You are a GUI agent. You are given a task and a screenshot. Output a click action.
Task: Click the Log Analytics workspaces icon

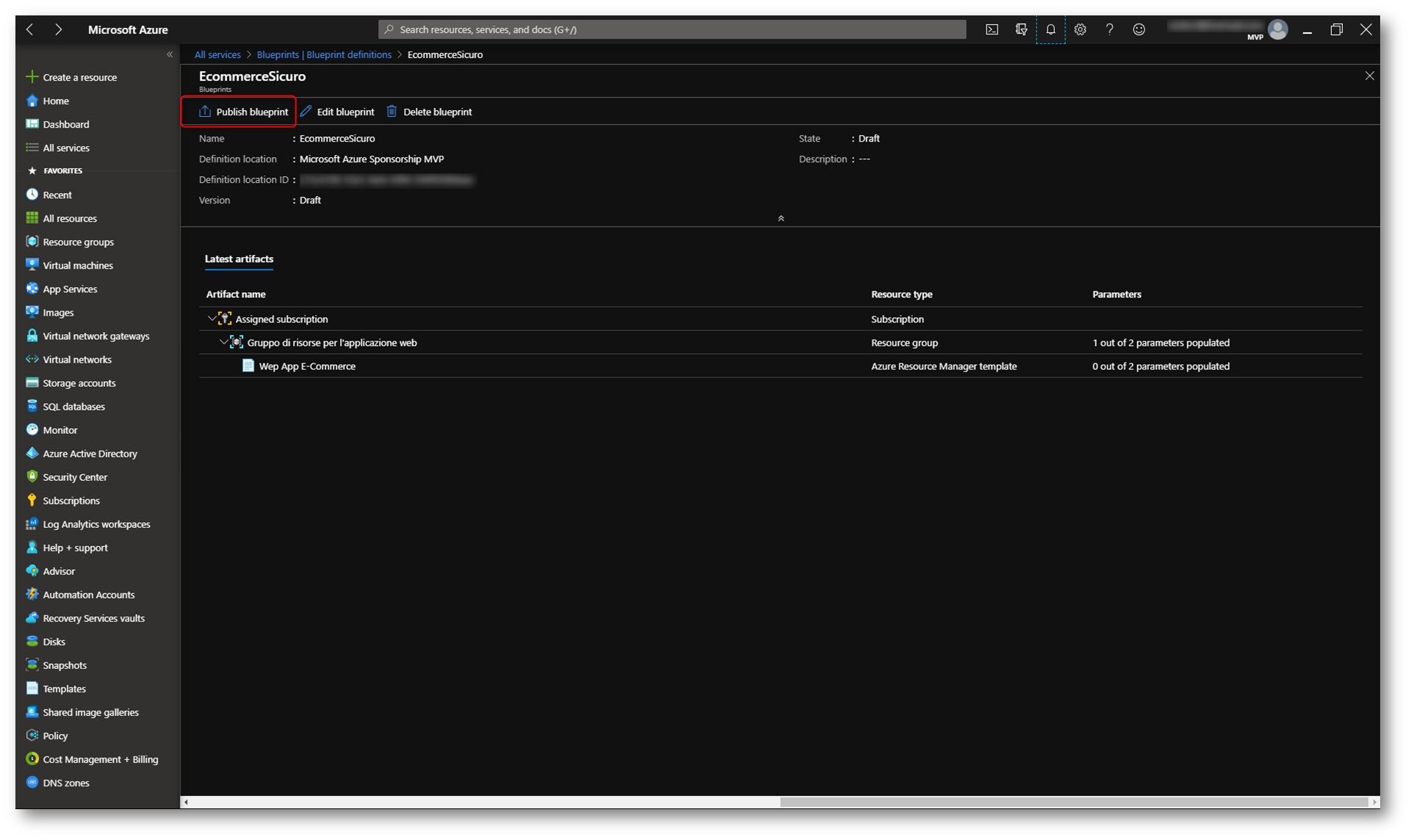[32, 524]
